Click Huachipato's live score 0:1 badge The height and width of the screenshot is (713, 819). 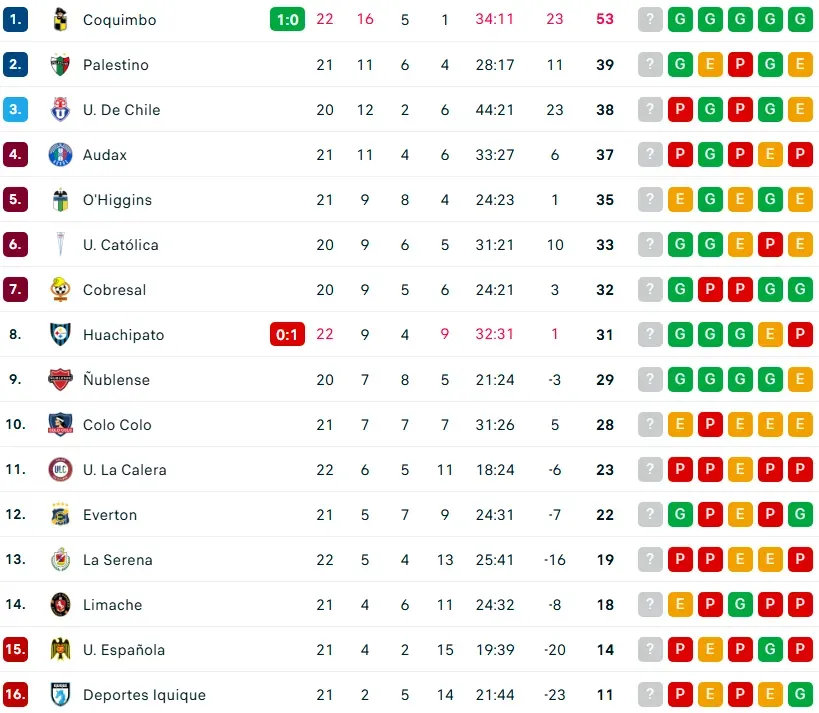[x=287, y=335]
